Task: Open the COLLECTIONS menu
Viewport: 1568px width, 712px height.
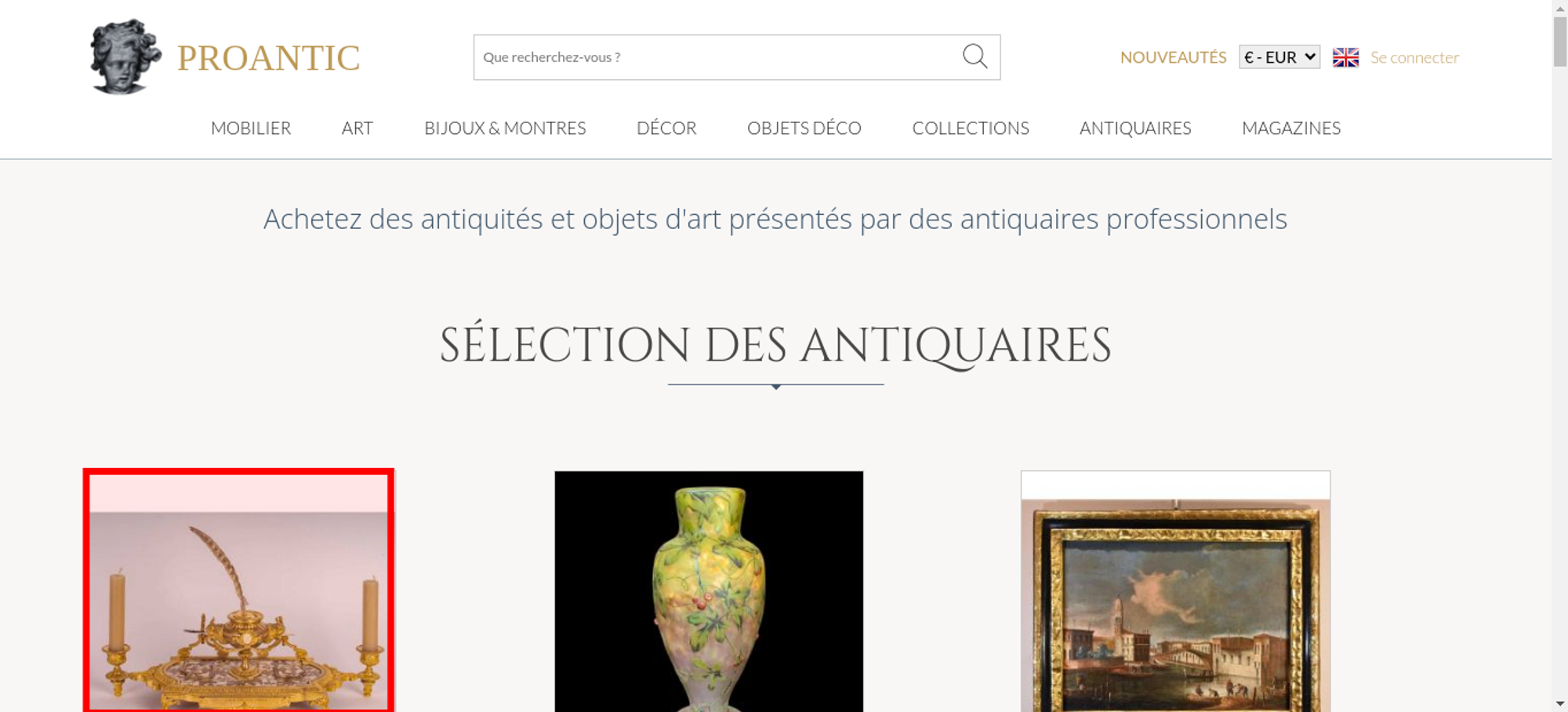Action: 971,128
